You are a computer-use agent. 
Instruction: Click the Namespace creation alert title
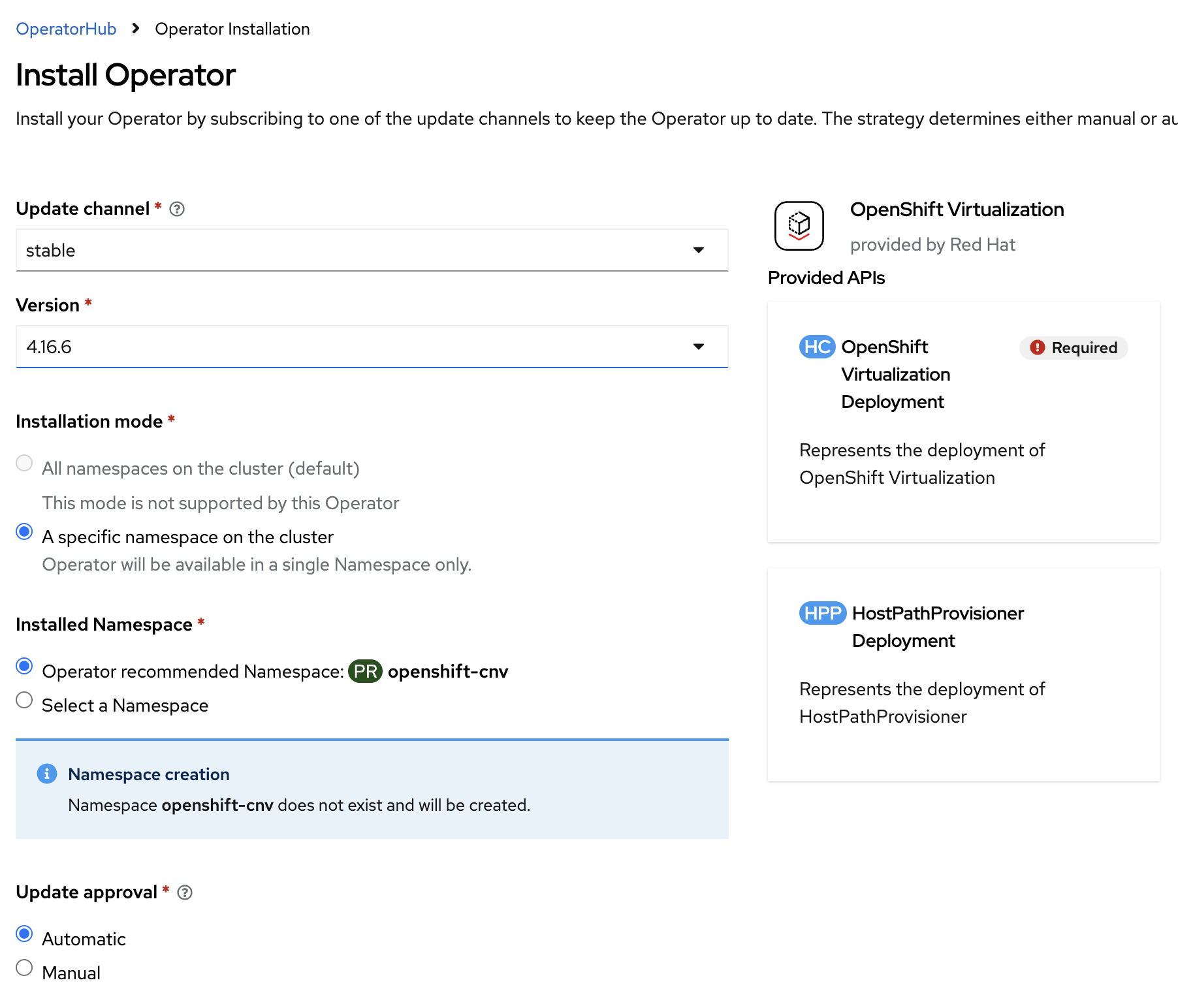[149, 774]
